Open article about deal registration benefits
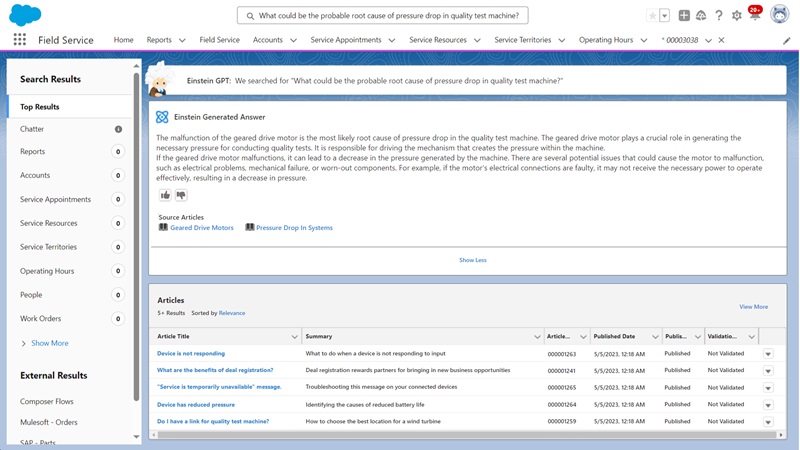 point(215,370)
